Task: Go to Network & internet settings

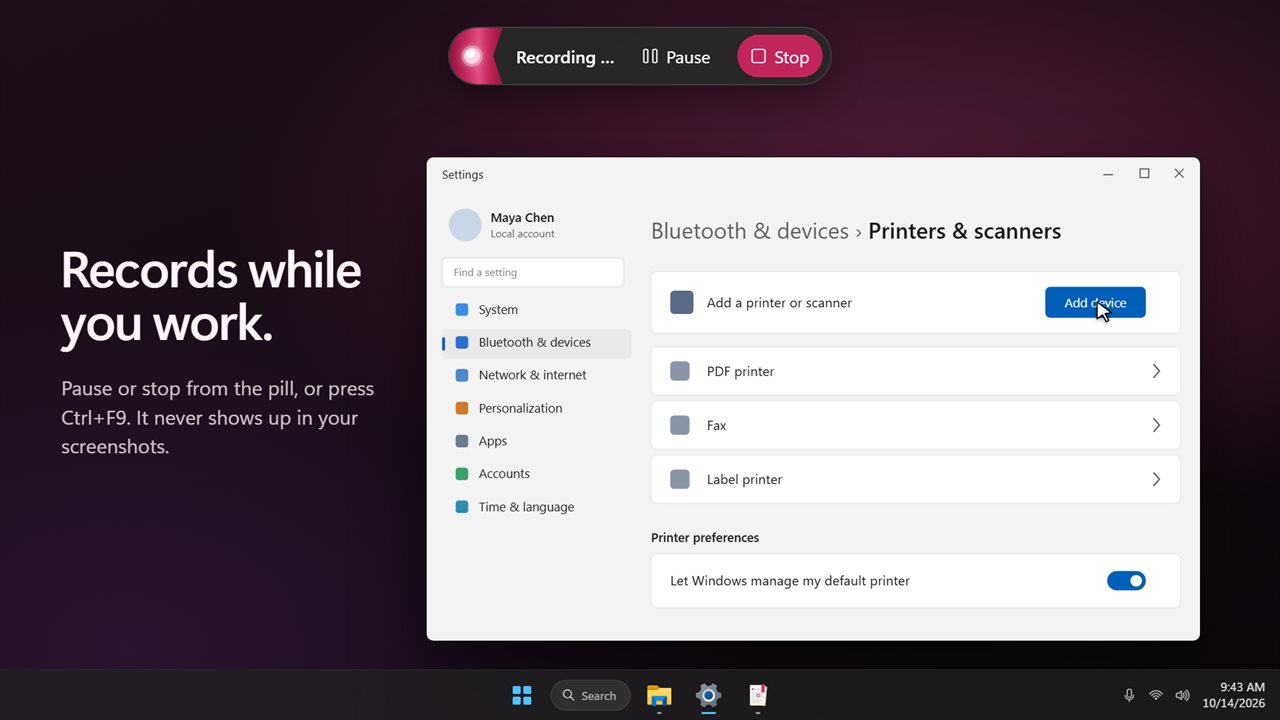Action: point(537,375)
